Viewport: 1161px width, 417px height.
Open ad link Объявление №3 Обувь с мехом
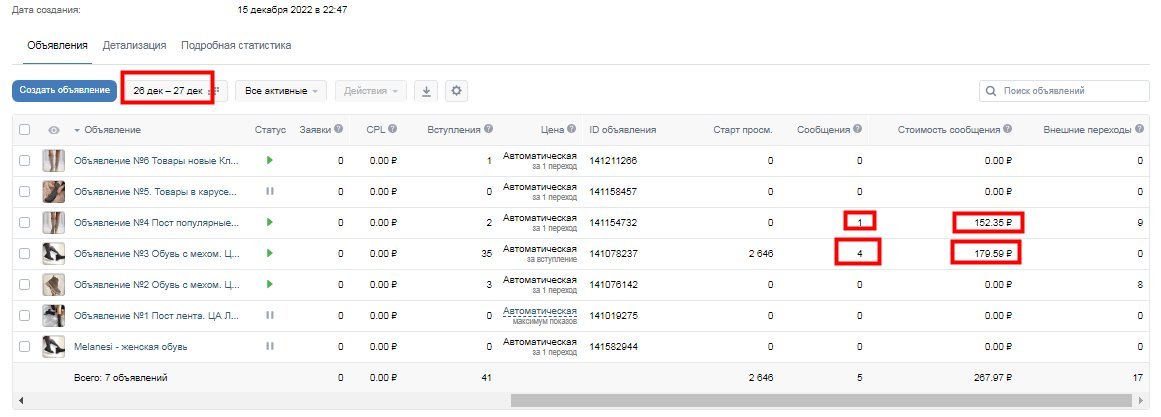(157, 253)
